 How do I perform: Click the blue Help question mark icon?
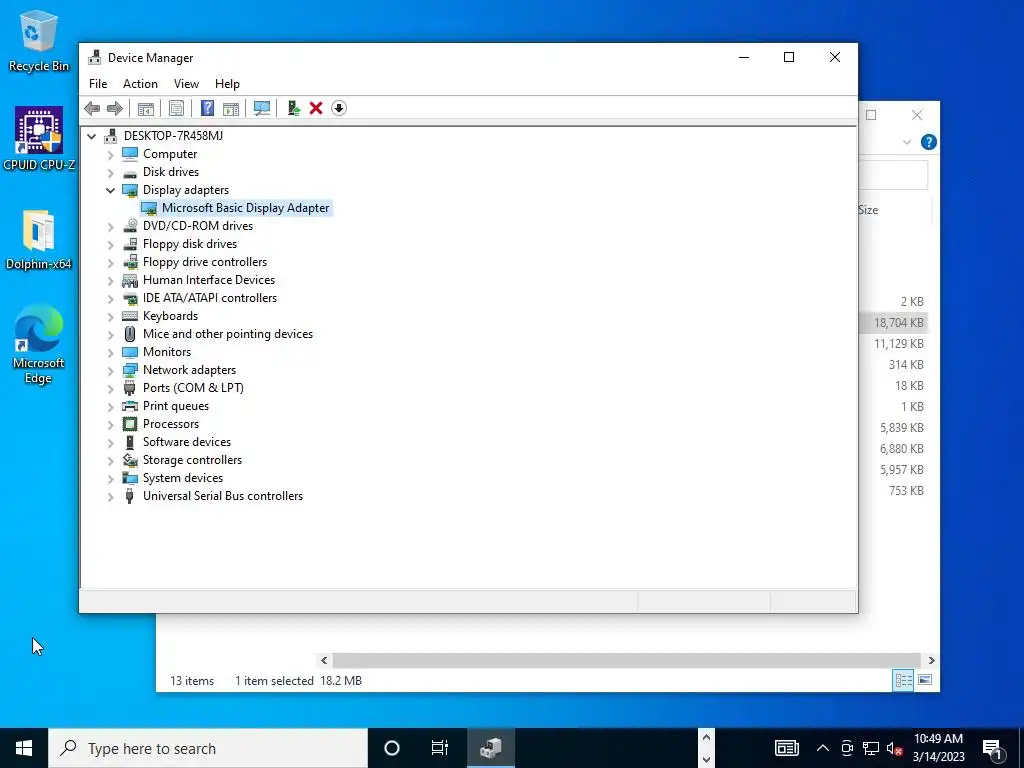tap(207, 108)
